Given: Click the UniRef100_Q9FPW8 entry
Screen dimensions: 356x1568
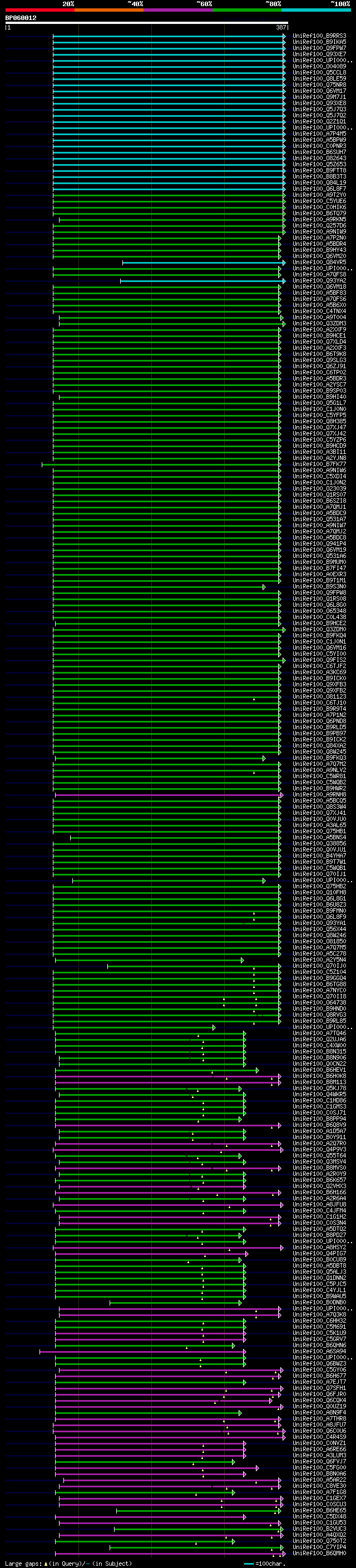Looking at the screenshot, I should click(x=319, y=592).
